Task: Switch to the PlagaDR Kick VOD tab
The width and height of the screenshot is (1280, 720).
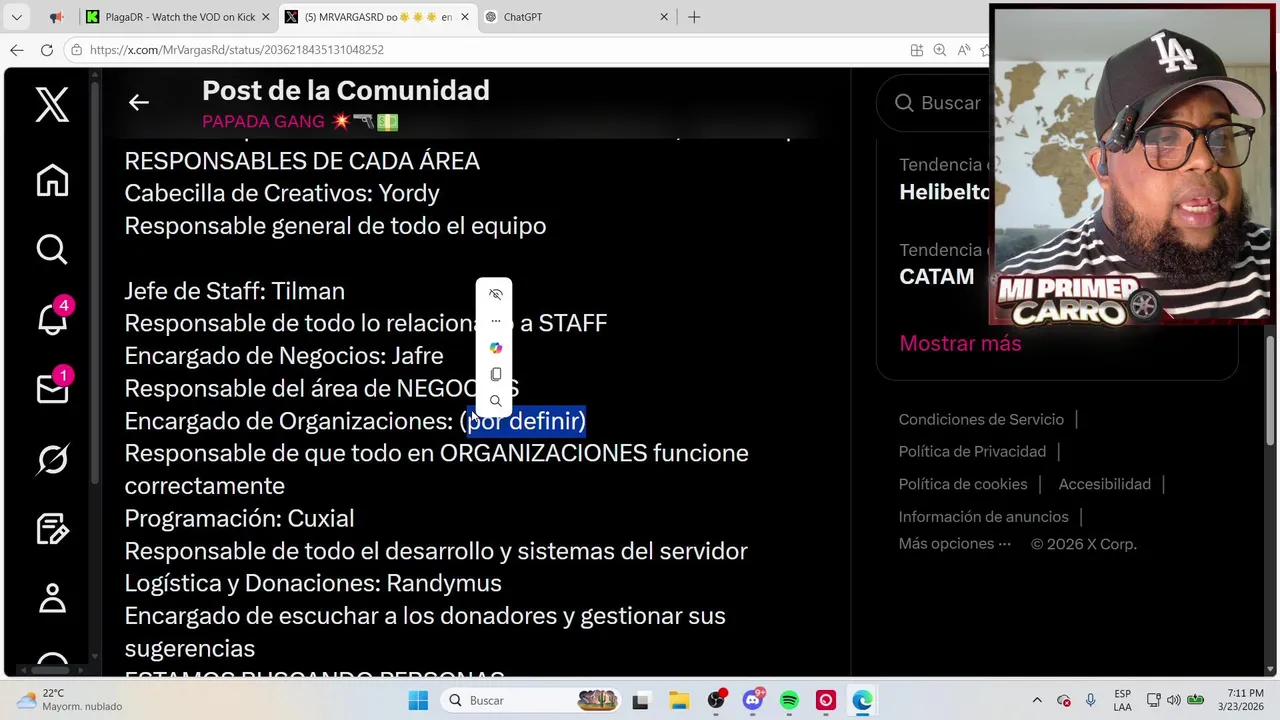Action: coord(176,17)
